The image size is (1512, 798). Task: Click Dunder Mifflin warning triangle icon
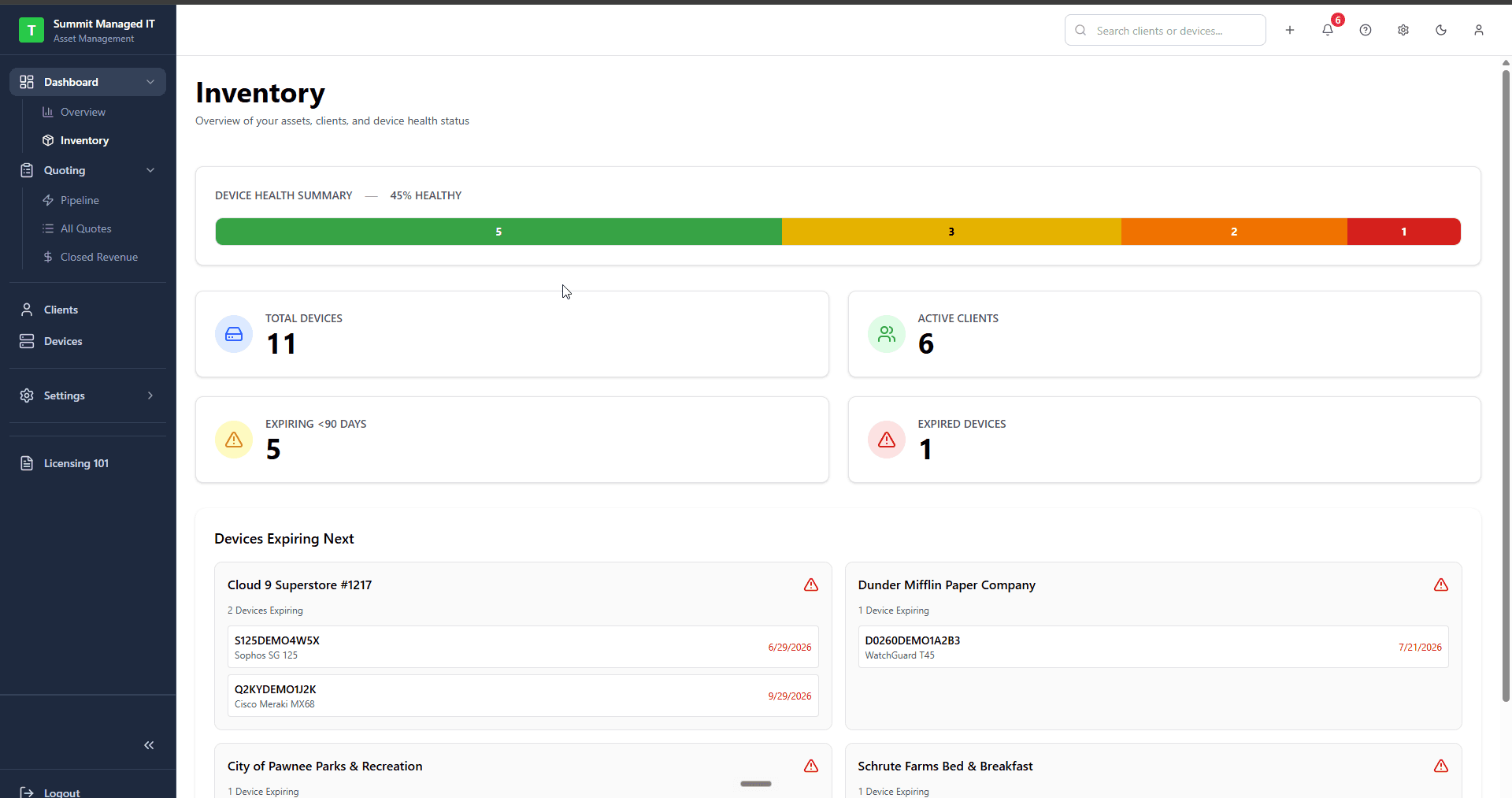[1441, 585]
